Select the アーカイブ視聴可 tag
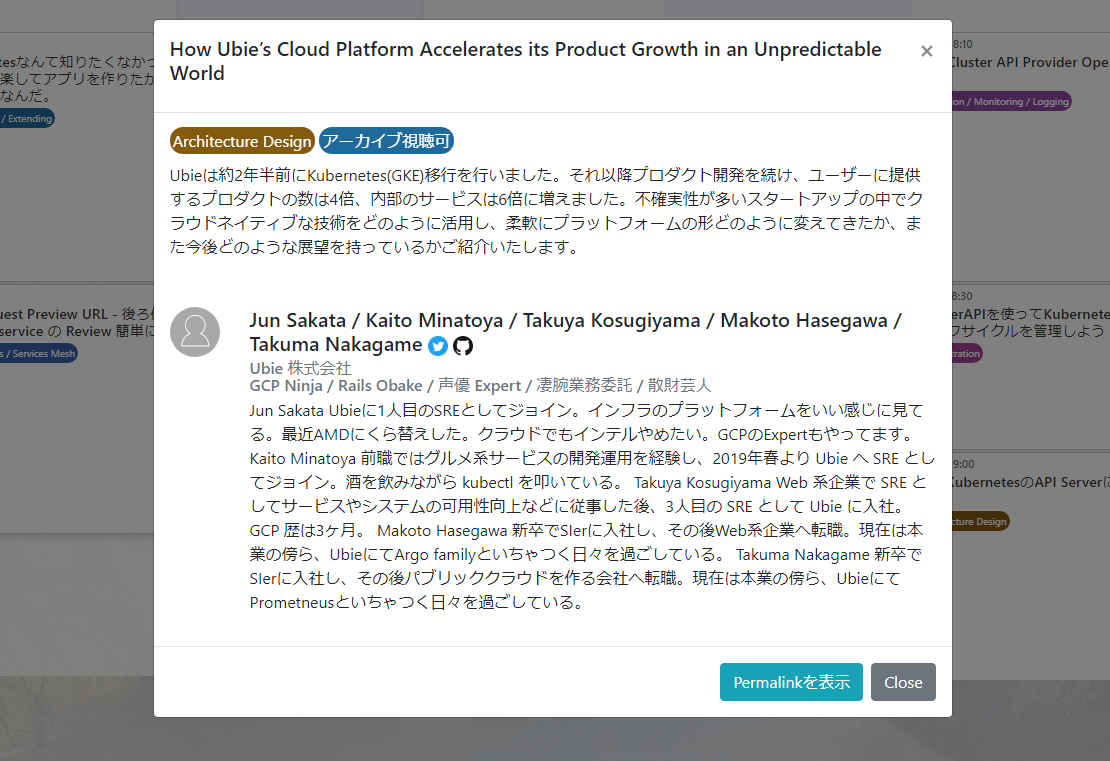 (x=386, y=141)
